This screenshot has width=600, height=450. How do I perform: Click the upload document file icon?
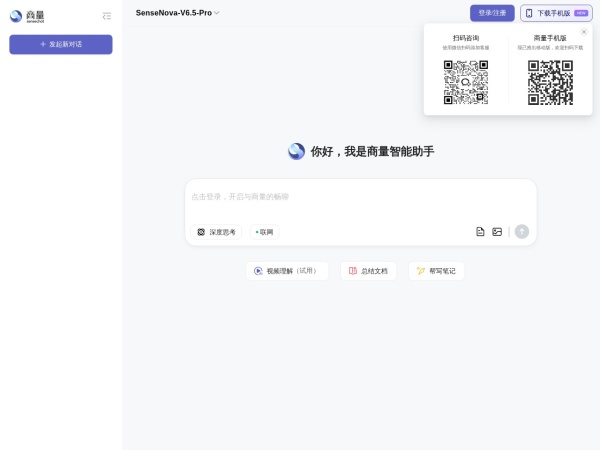(480, 232)
